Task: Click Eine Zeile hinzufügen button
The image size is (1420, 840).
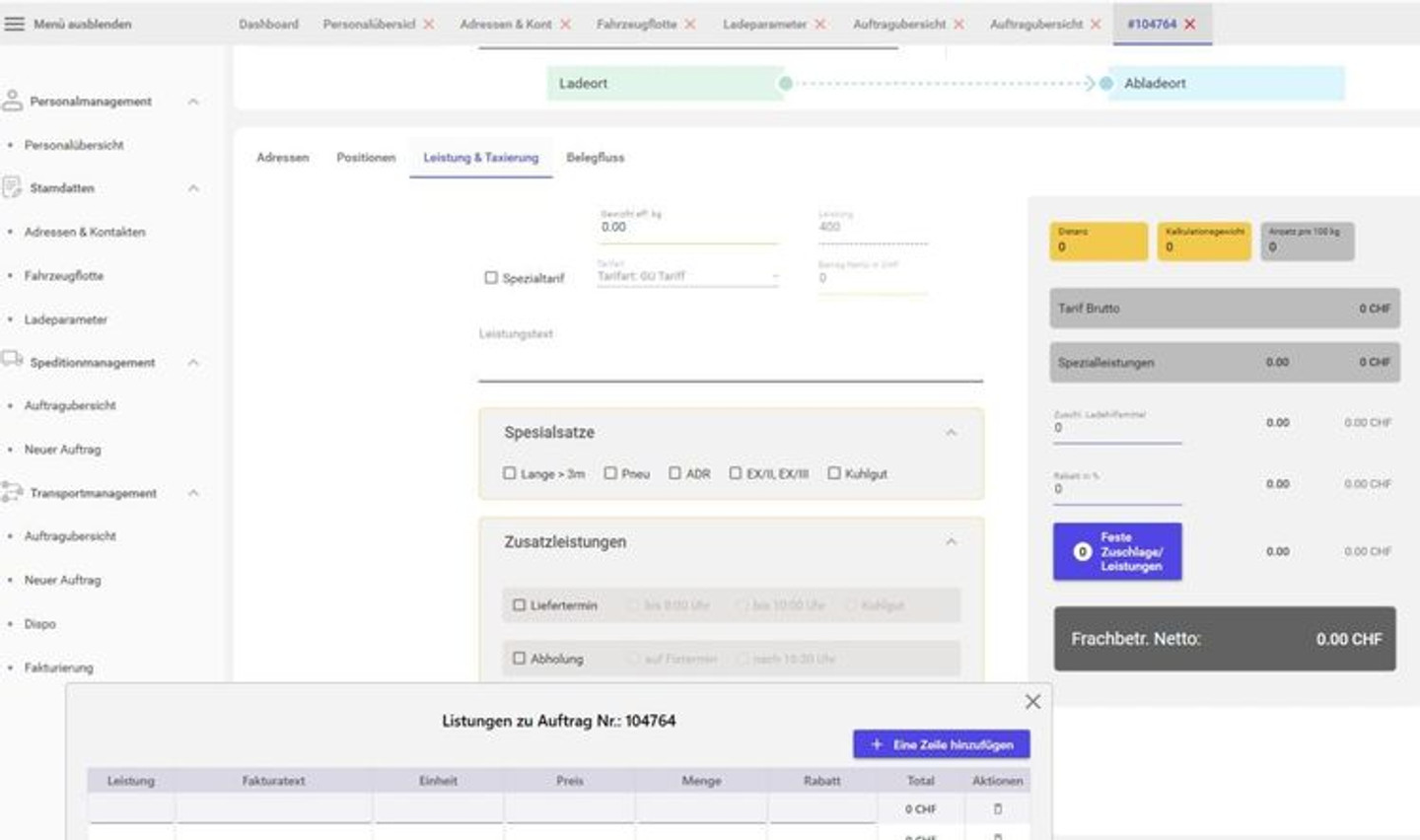Action: pos(941,744)
